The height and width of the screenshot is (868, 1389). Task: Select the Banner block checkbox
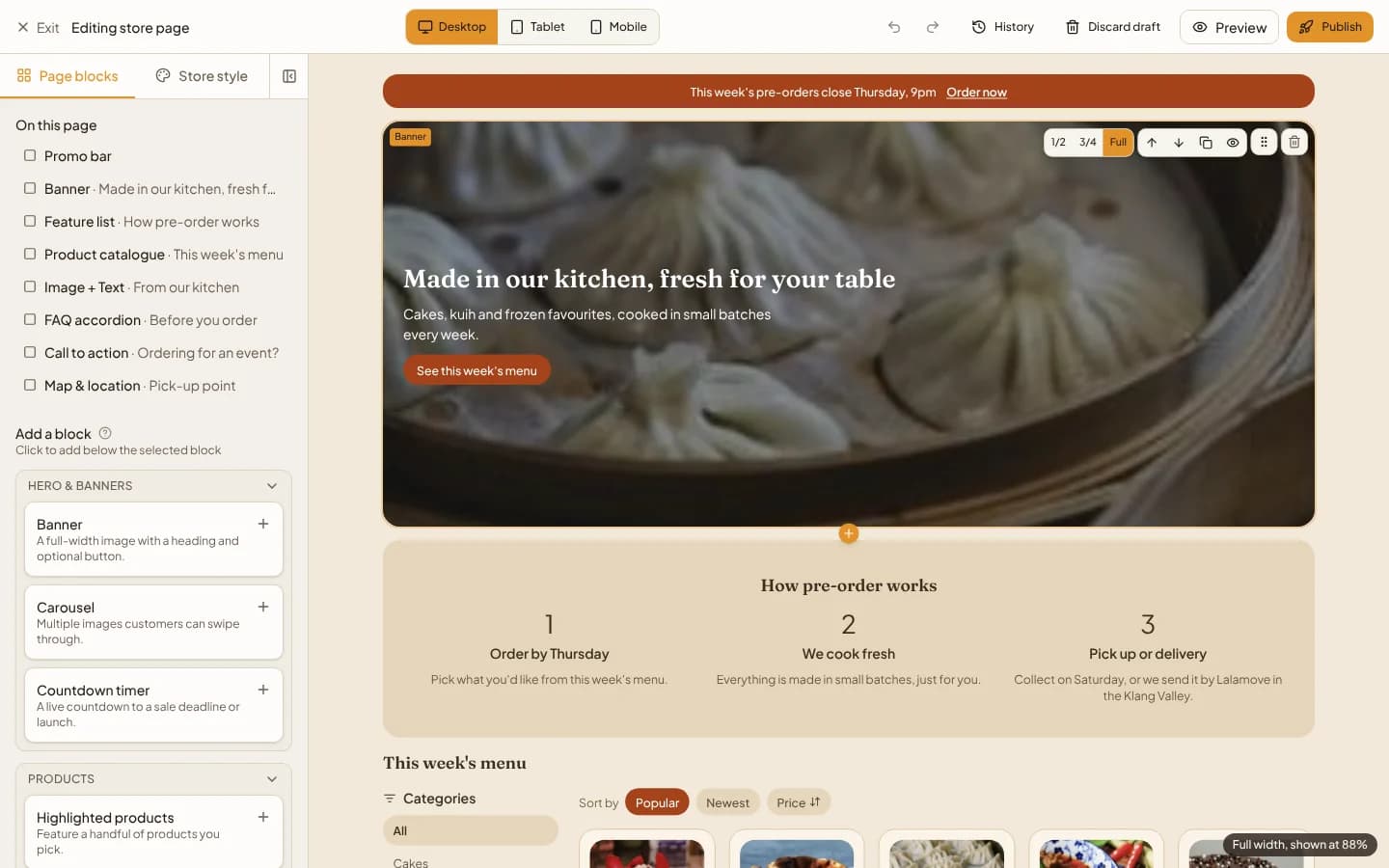click(30, 188)
